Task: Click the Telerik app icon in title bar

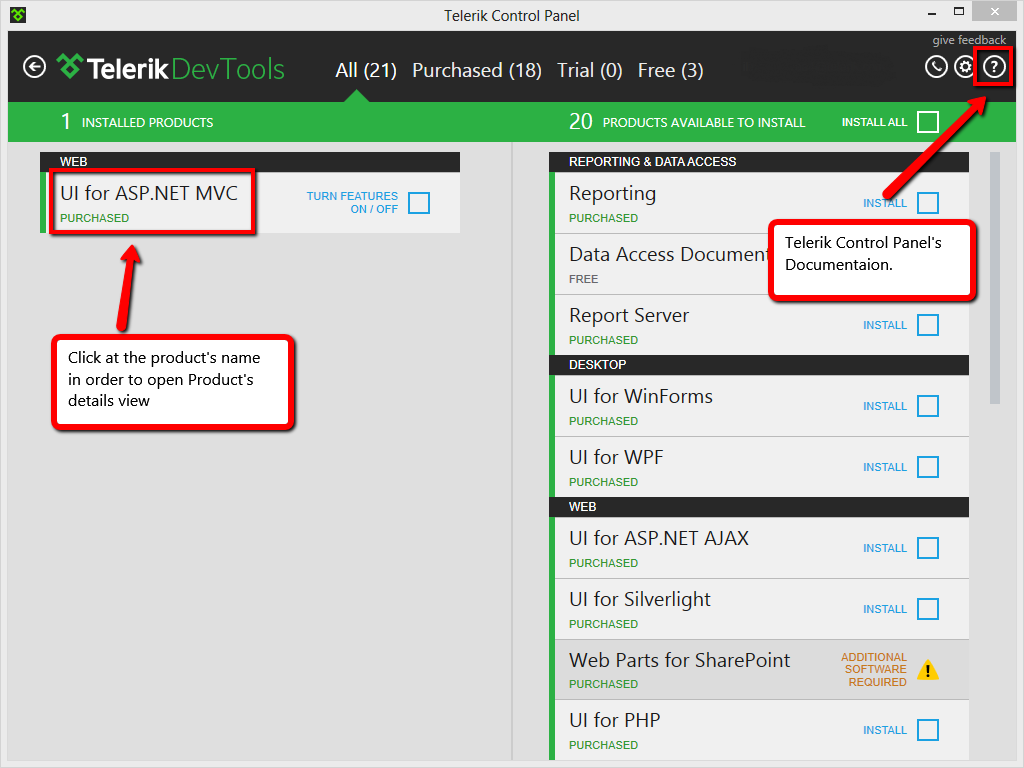Action: click(x=18, y=15)
